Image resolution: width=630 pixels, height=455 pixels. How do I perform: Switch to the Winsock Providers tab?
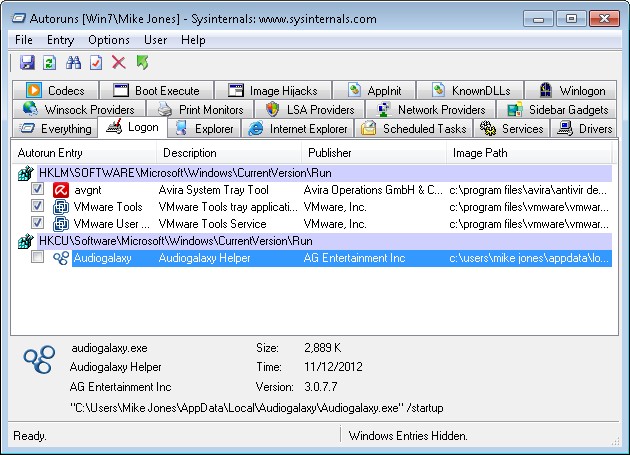coord(79,109)
